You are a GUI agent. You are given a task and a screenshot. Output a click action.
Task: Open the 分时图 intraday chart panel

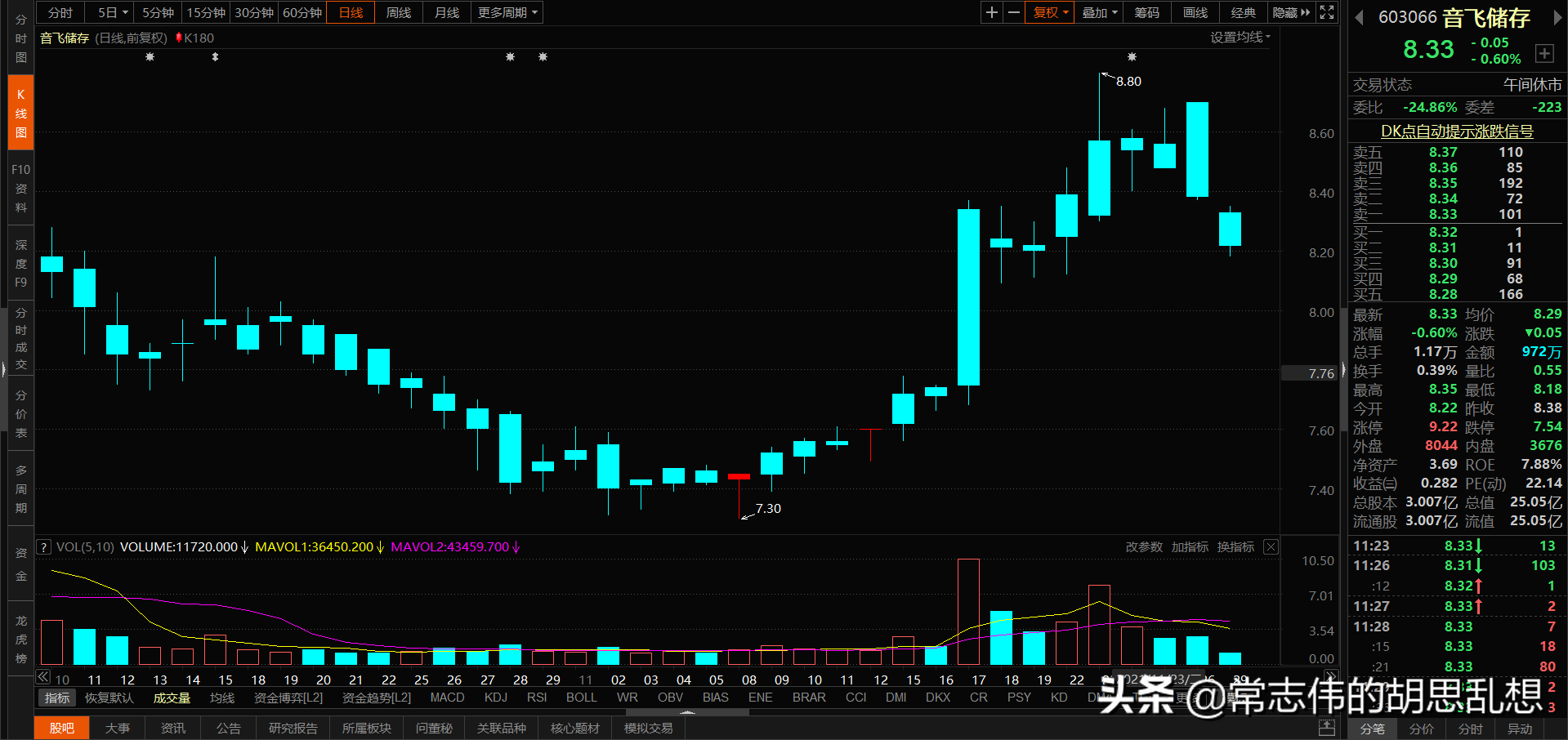pos(20,38)
